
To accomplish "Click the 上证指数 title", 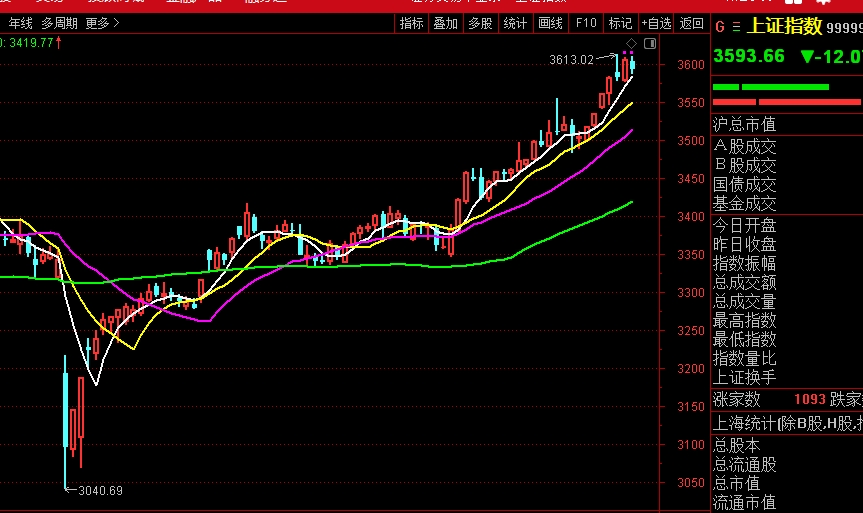I will pos(784,26).
